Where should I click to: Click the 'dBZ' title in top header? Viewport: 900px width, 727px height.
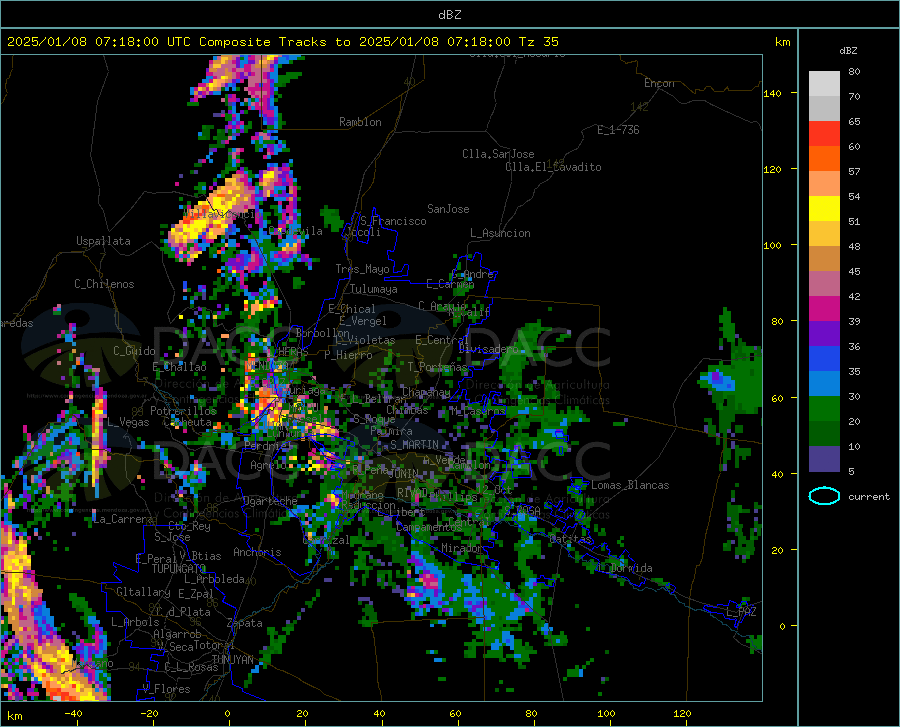pyautogui.click(x=449, y=15)
